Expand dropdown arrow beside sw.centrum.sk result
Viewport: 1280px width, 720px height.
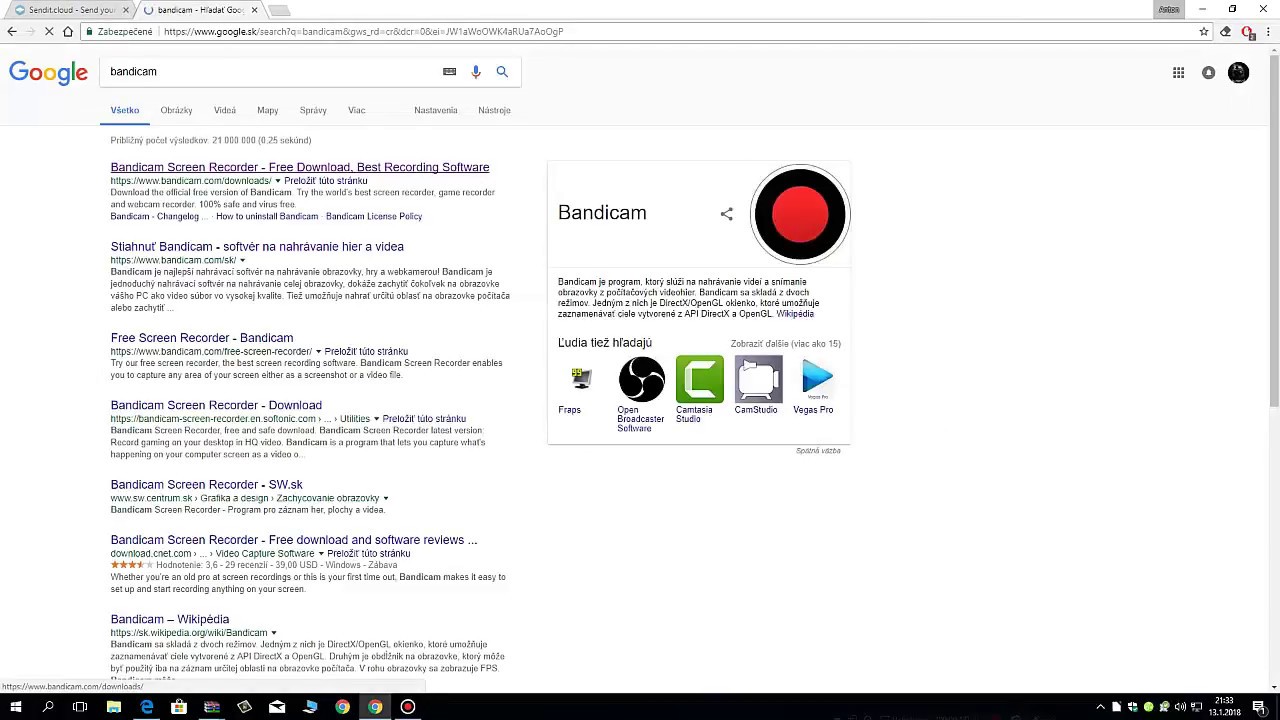386,498
